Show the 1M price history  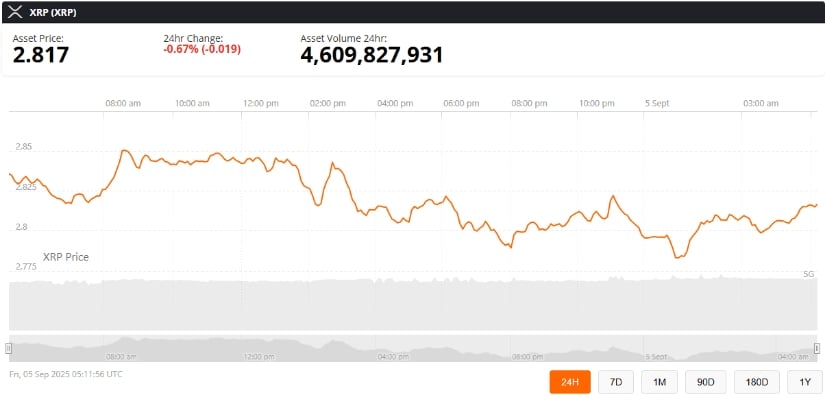coord(659,382)
